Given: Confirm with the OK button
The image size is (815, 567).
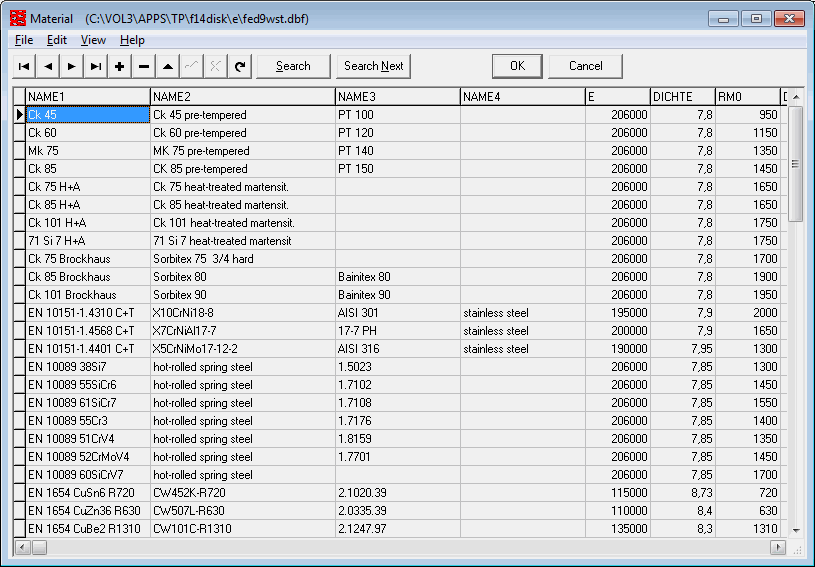Looking at the screenshot, I should point(517,66).
